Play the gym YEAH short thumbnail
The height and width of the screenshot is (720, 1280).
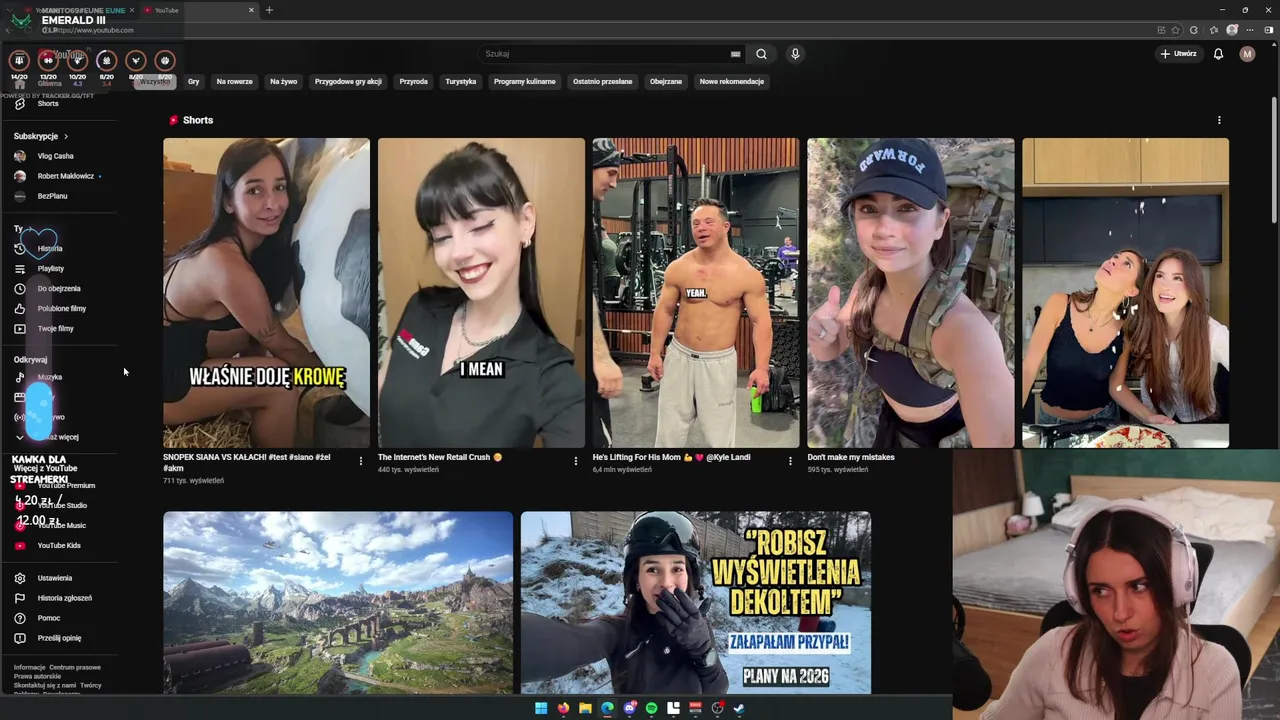click(x=696, y=293)
